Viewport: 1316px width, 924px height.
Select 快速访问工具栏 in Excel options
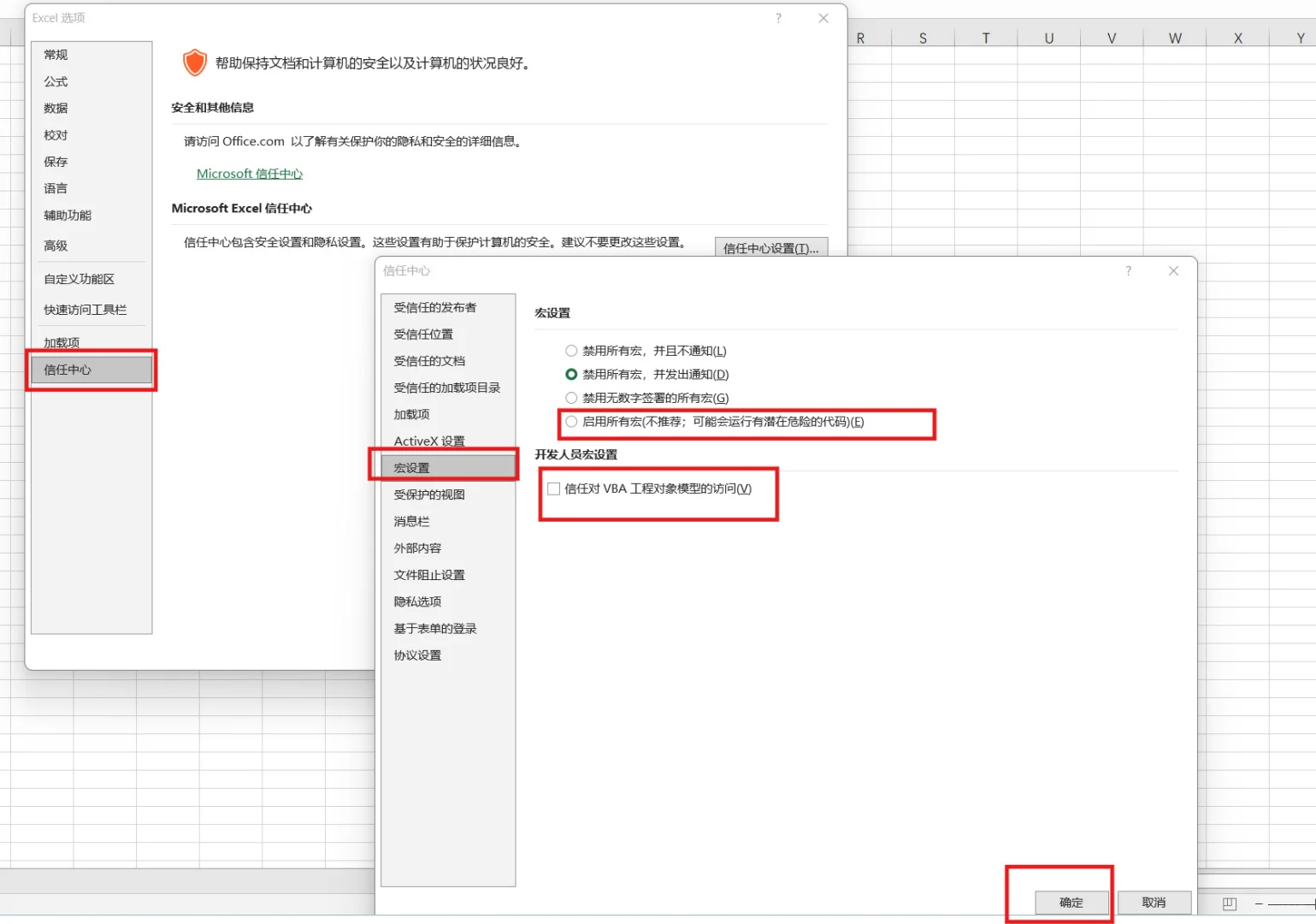click(x=91, y=310)
